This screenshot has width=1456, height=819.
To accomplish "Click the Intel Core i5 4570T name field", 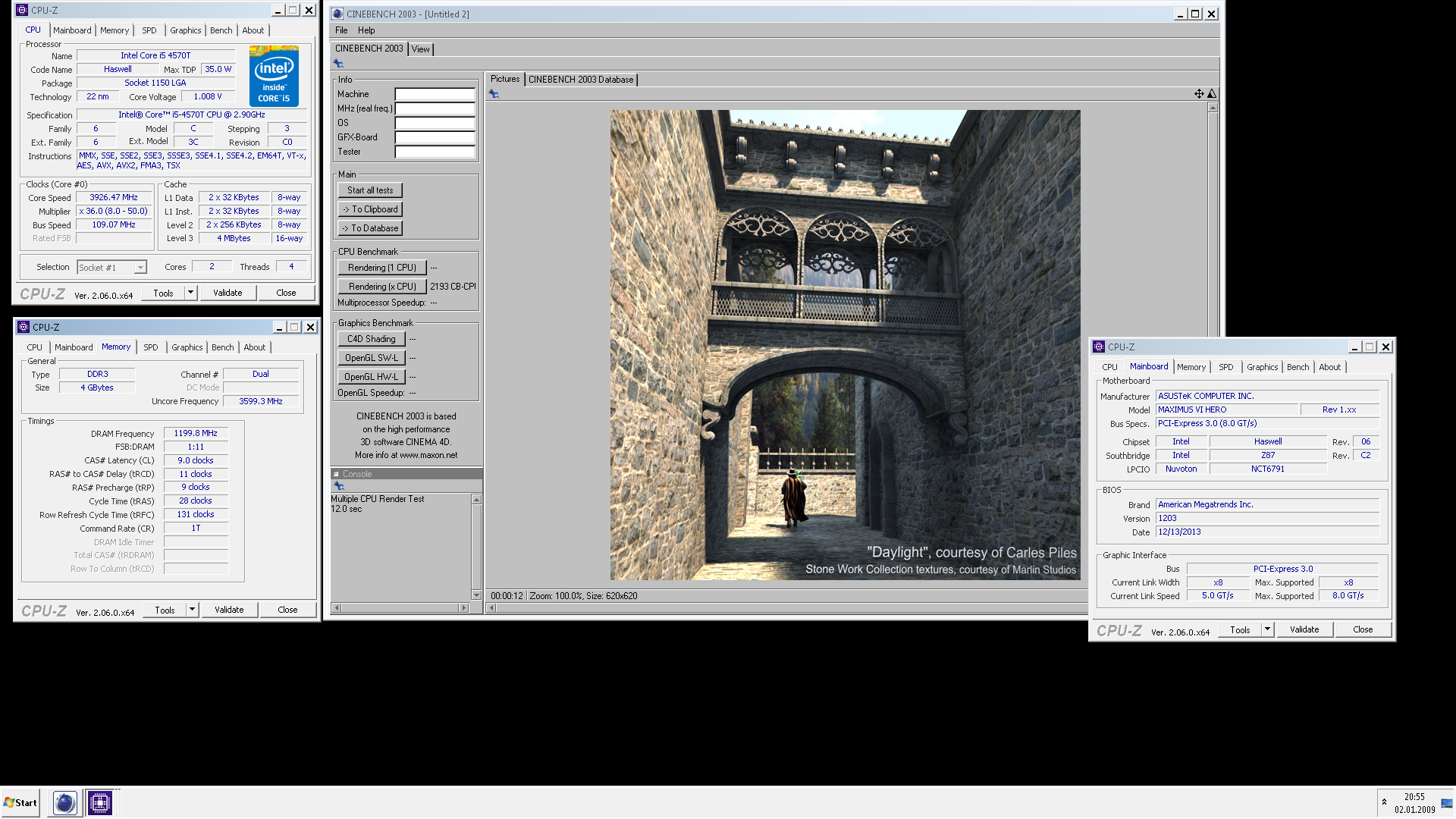I will 155,55.
